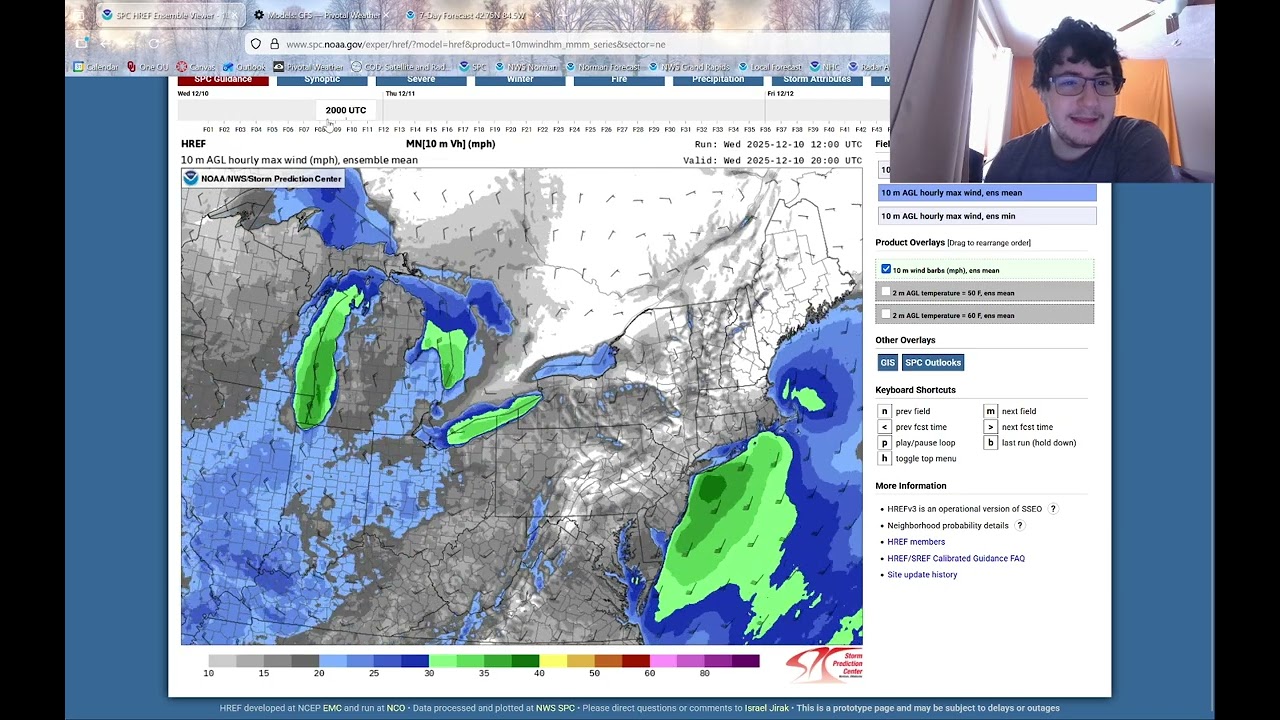This screenshot has width=1280, height=720.
Task: Open the Winter menu
Action: [520, 80]
